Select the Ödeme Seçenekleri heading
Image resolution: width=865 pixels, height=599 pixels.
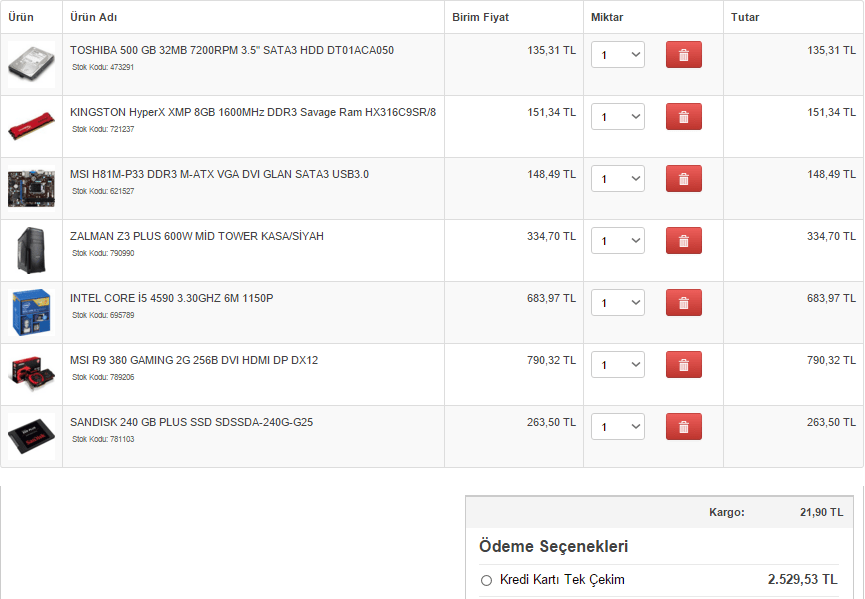click(x=553, y=547)
